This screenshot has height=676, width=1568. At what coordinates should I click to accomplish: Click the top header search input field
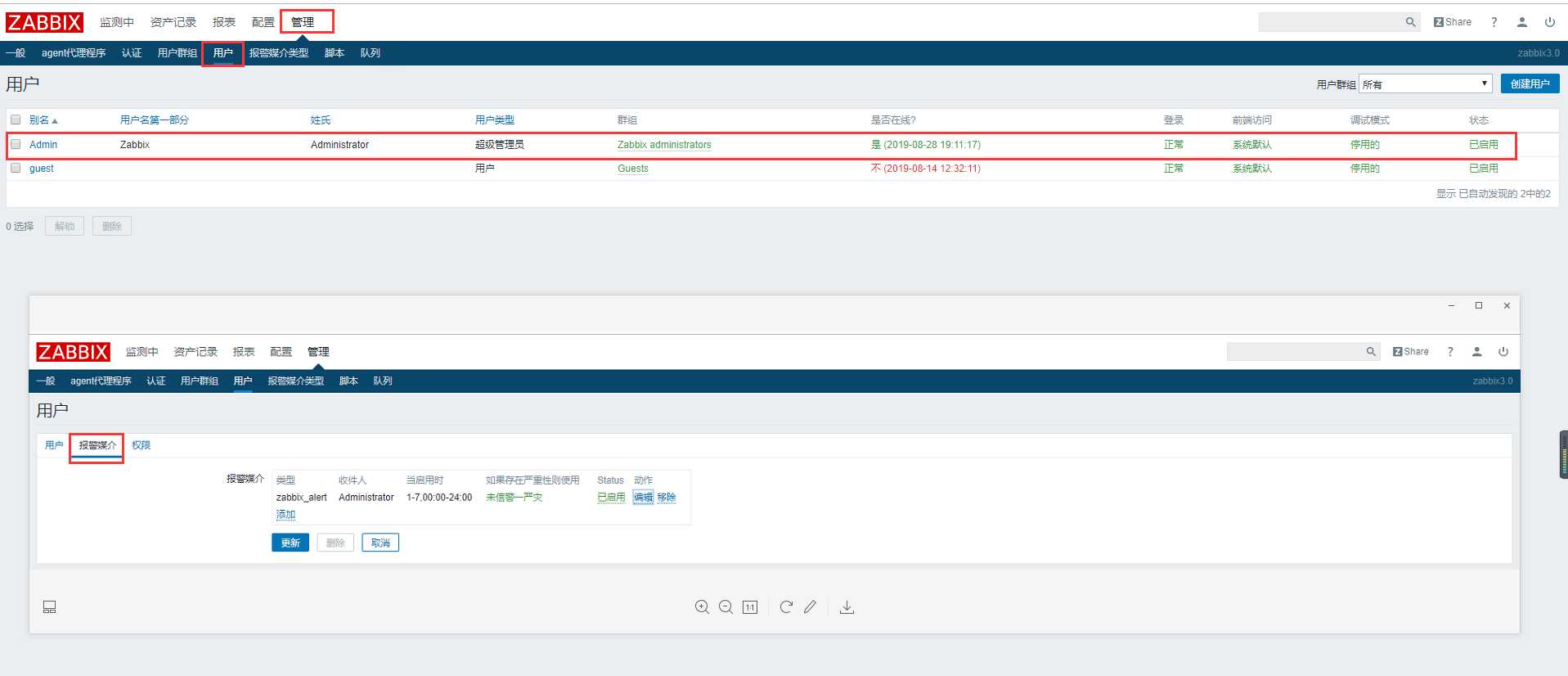coord(1331,22)
